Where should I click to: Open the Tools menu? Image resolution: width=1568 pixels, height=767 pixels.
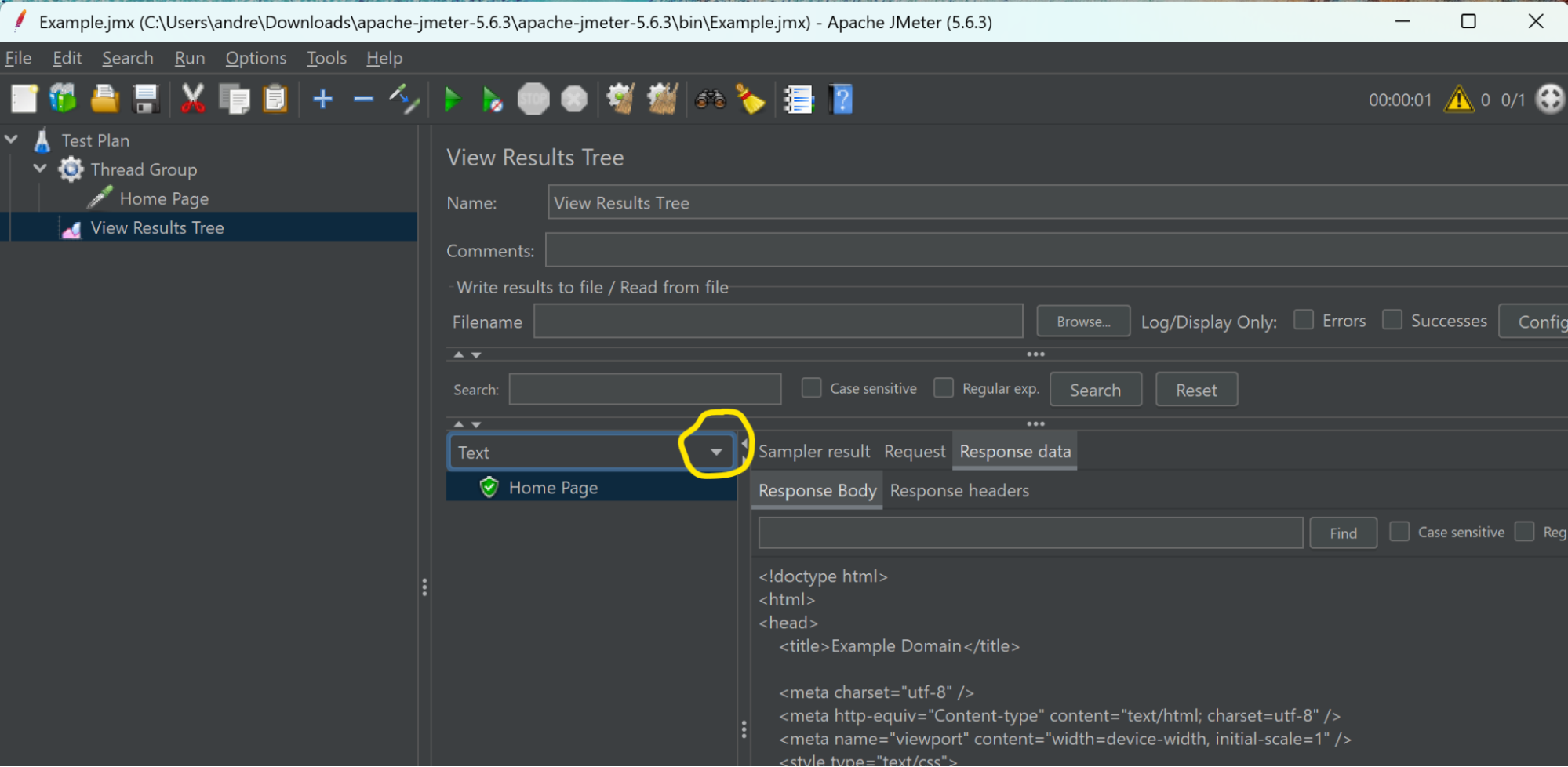click(x=326, y=58)
